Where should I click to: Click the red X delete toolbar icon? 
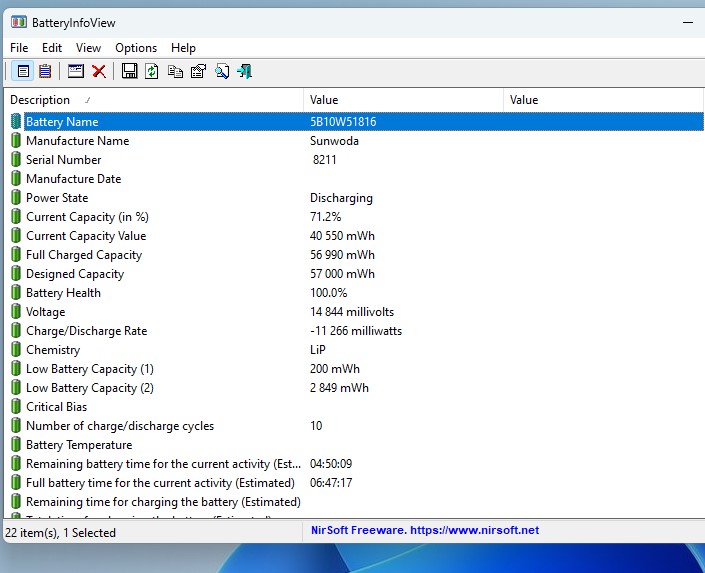click(99, 71)
